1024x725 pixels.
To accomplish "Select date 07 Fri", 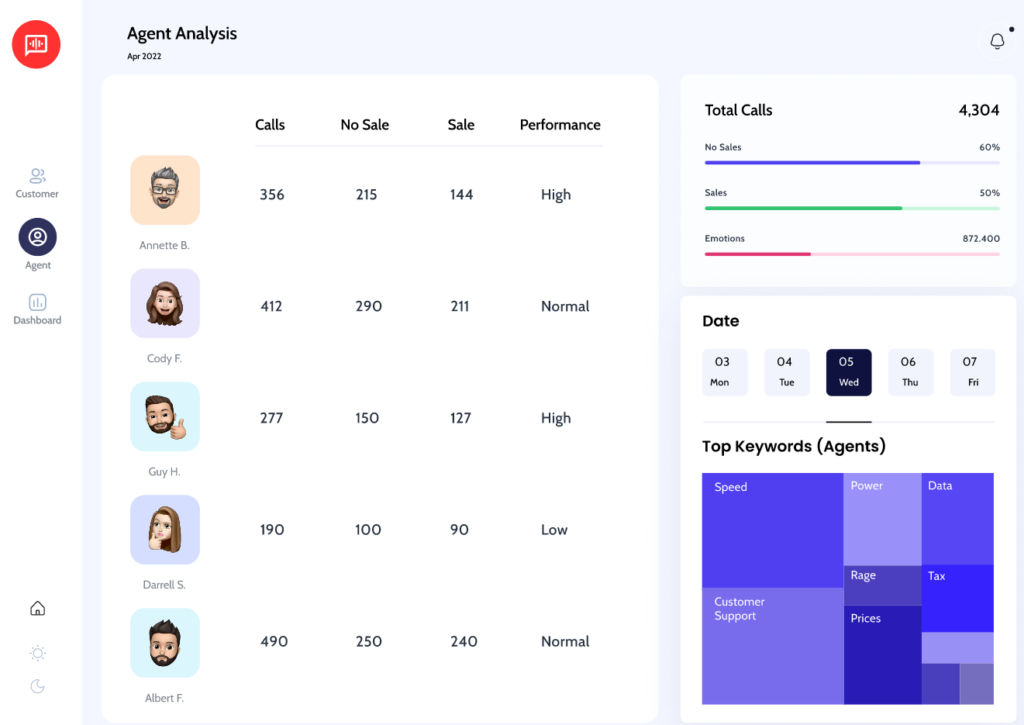I will click(x=972, y=372).
